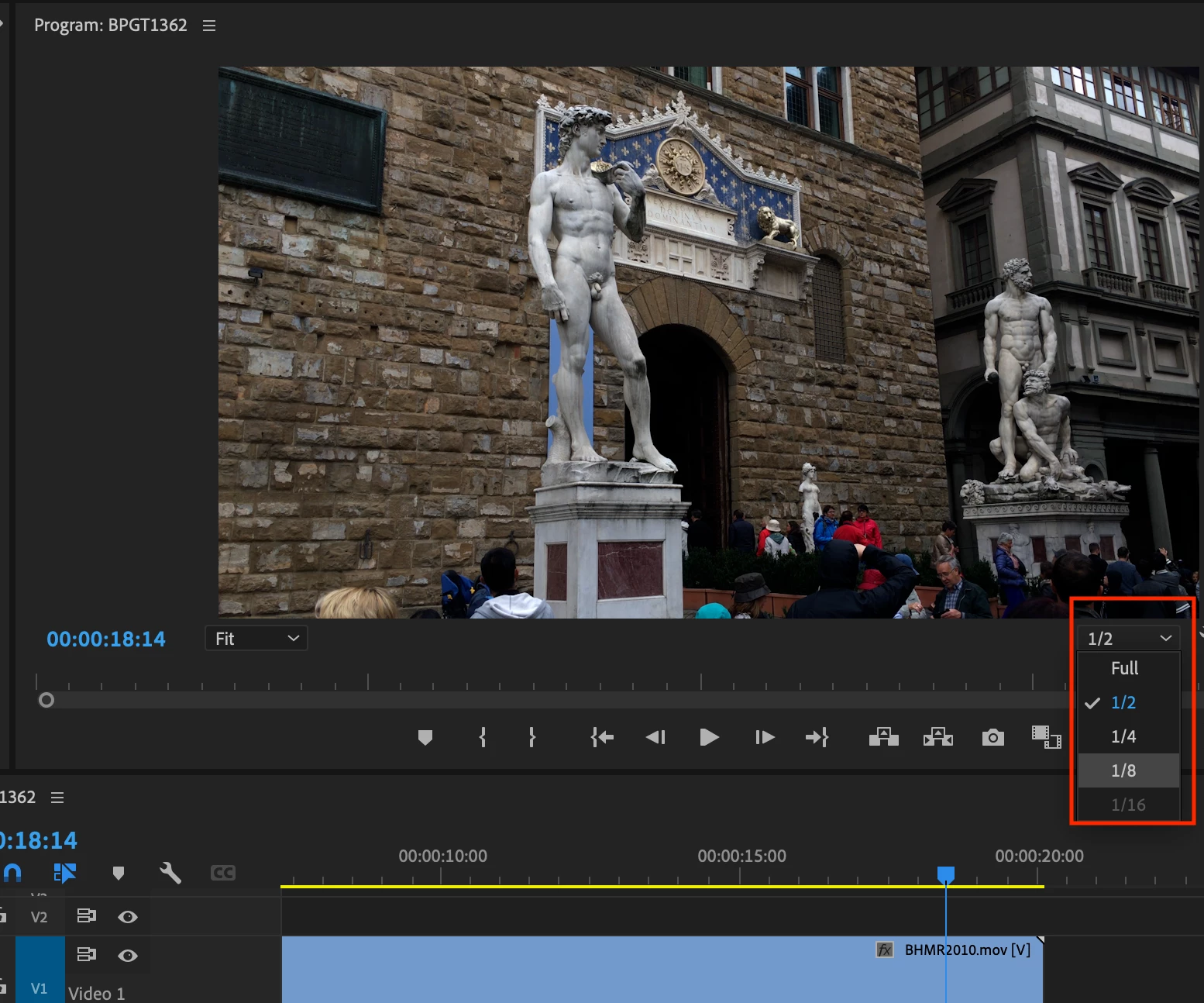
Task: Toggle sync lock on track V2
Action: (86, 916)
